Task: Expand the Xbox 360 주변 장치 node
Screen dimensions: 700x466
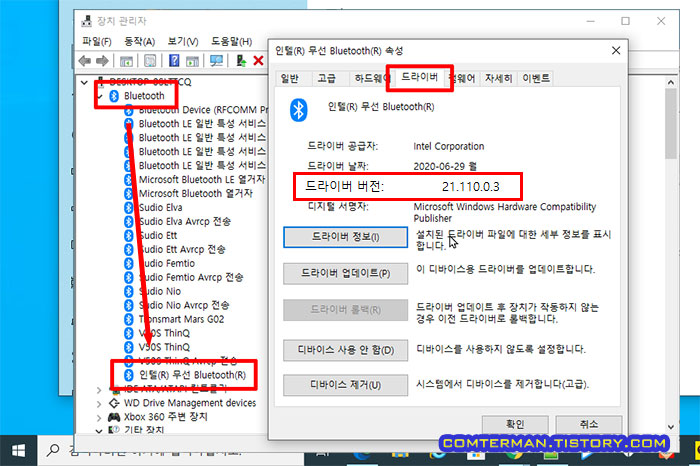Action: point(99,418)
